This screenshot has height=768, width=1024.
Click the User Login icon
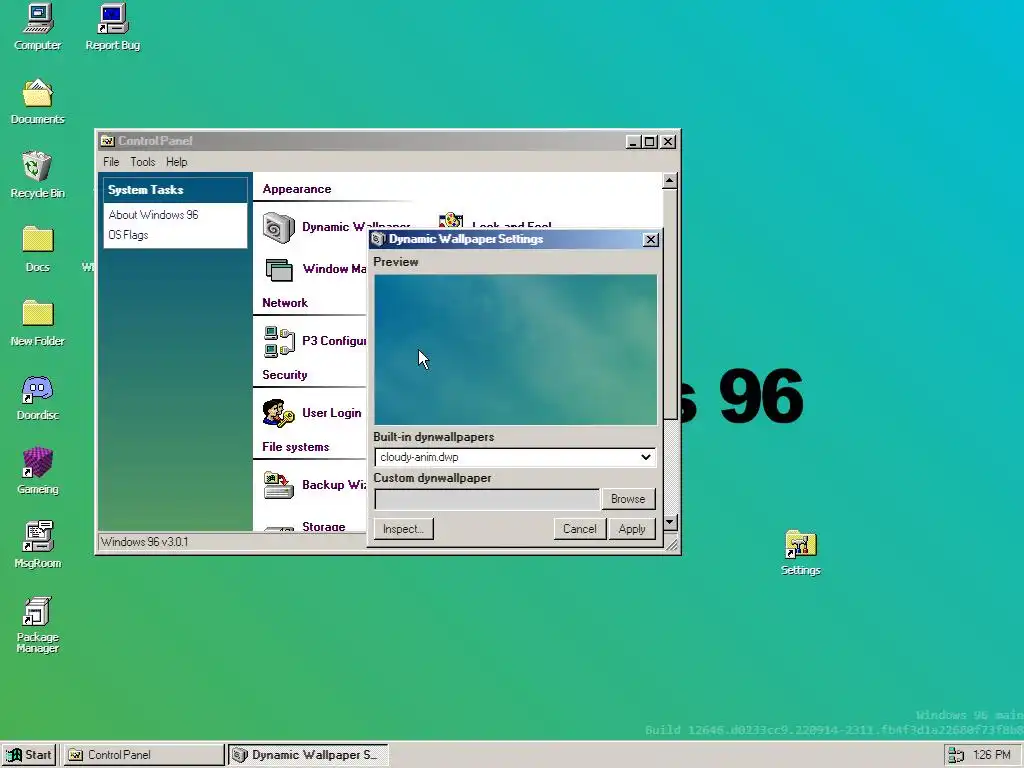tap(279, 413)
